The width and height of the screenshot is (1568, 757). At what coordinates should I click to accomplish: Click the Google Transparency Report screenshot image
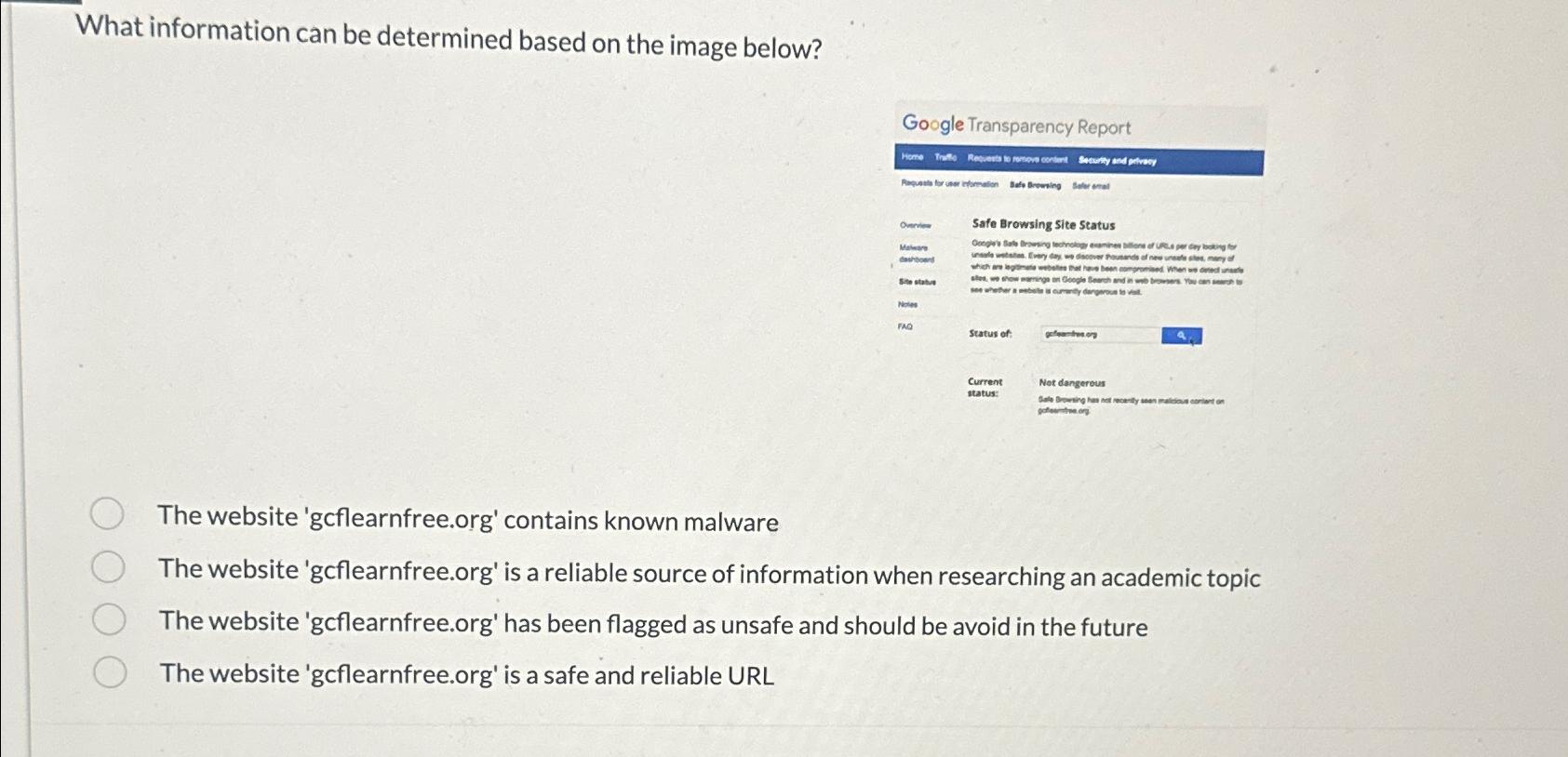(1079, 264)
